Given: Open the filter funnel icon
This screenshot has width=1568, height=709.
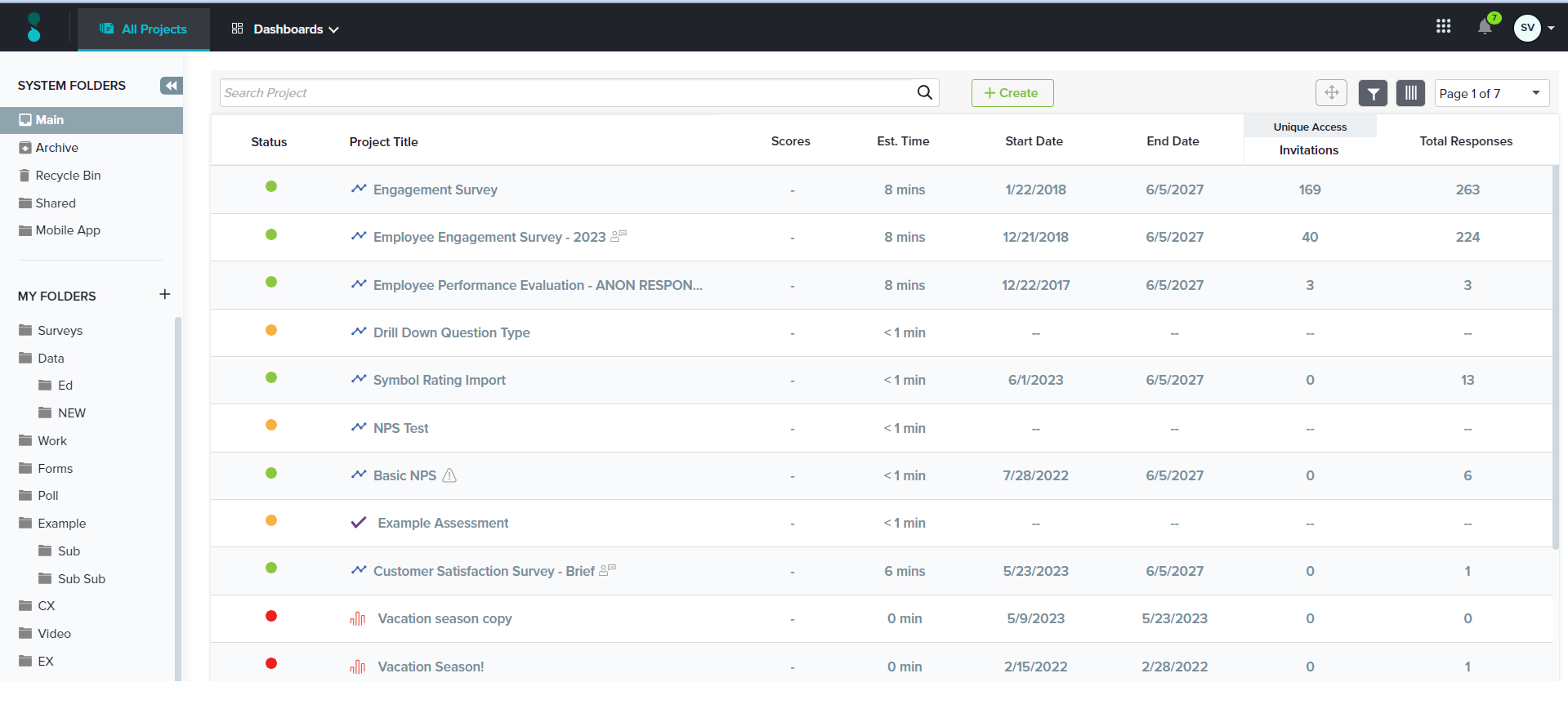Looking at the screenshot, I should coord(1373,93).
